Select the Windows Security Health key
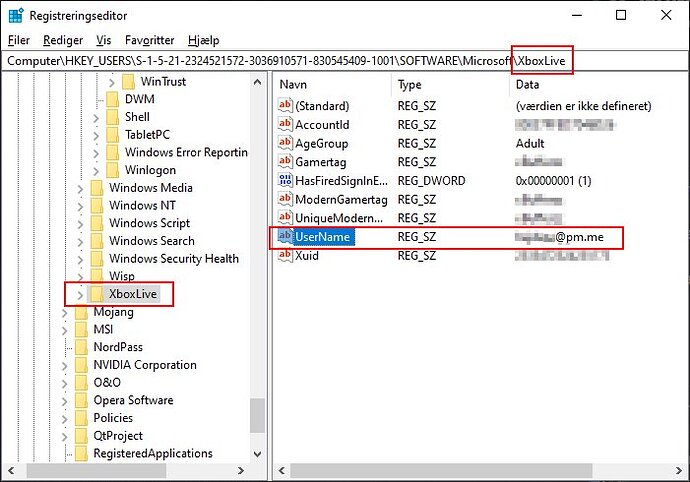Viewport: 690px width, 482px height. coord(173,258)
